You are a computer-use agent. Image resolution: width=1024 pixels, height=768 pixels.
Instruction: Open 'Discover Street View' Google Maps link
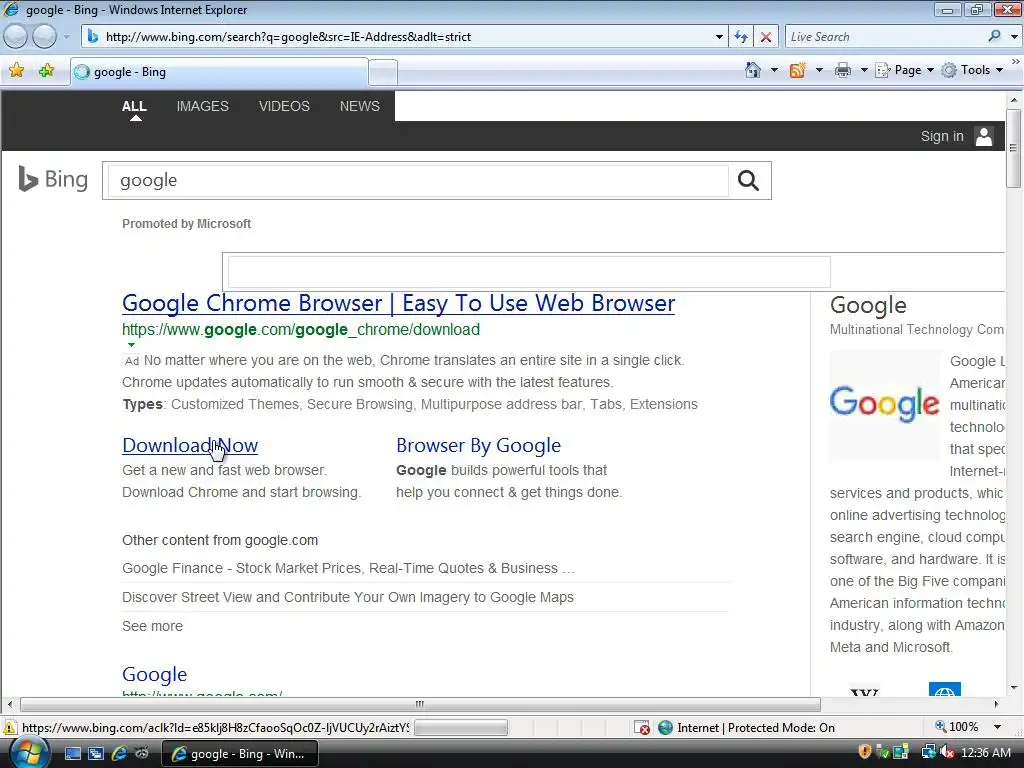click(347, 597)
